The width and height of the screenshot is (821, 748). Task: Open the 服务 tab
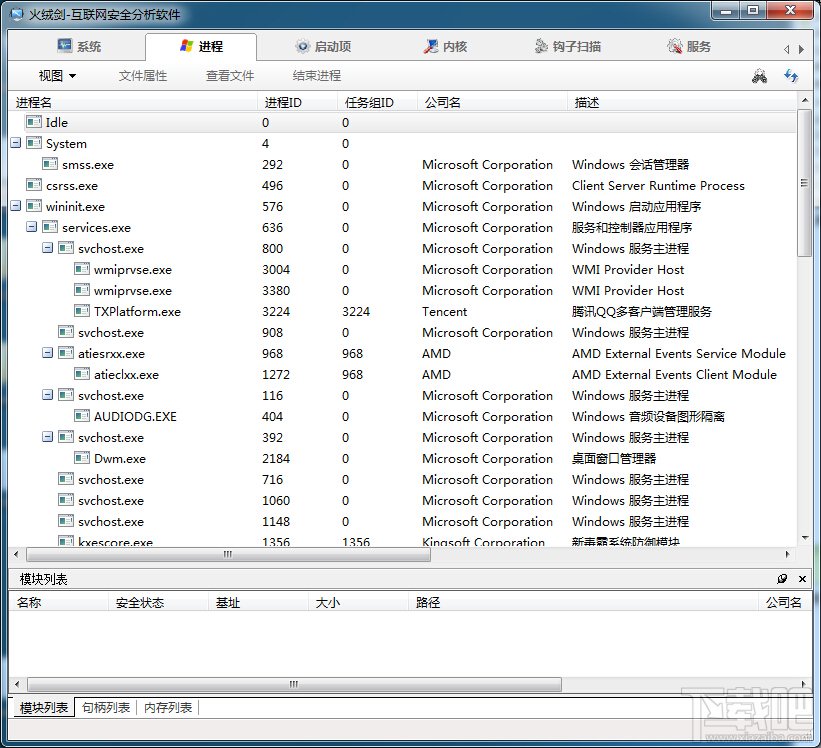[x=689, y=47]
